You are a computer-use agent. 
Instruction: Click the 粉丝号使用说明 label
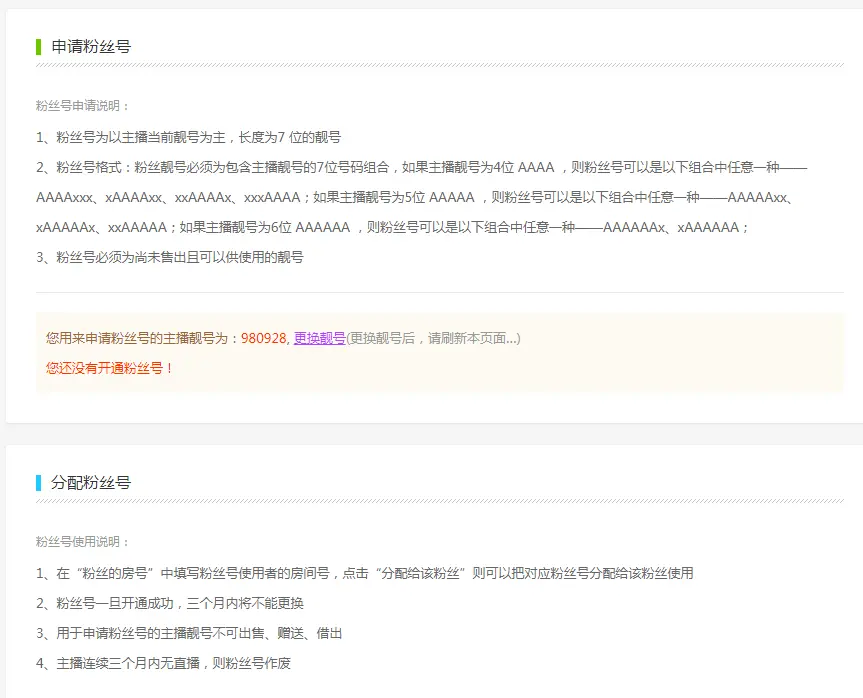point(82,542)
